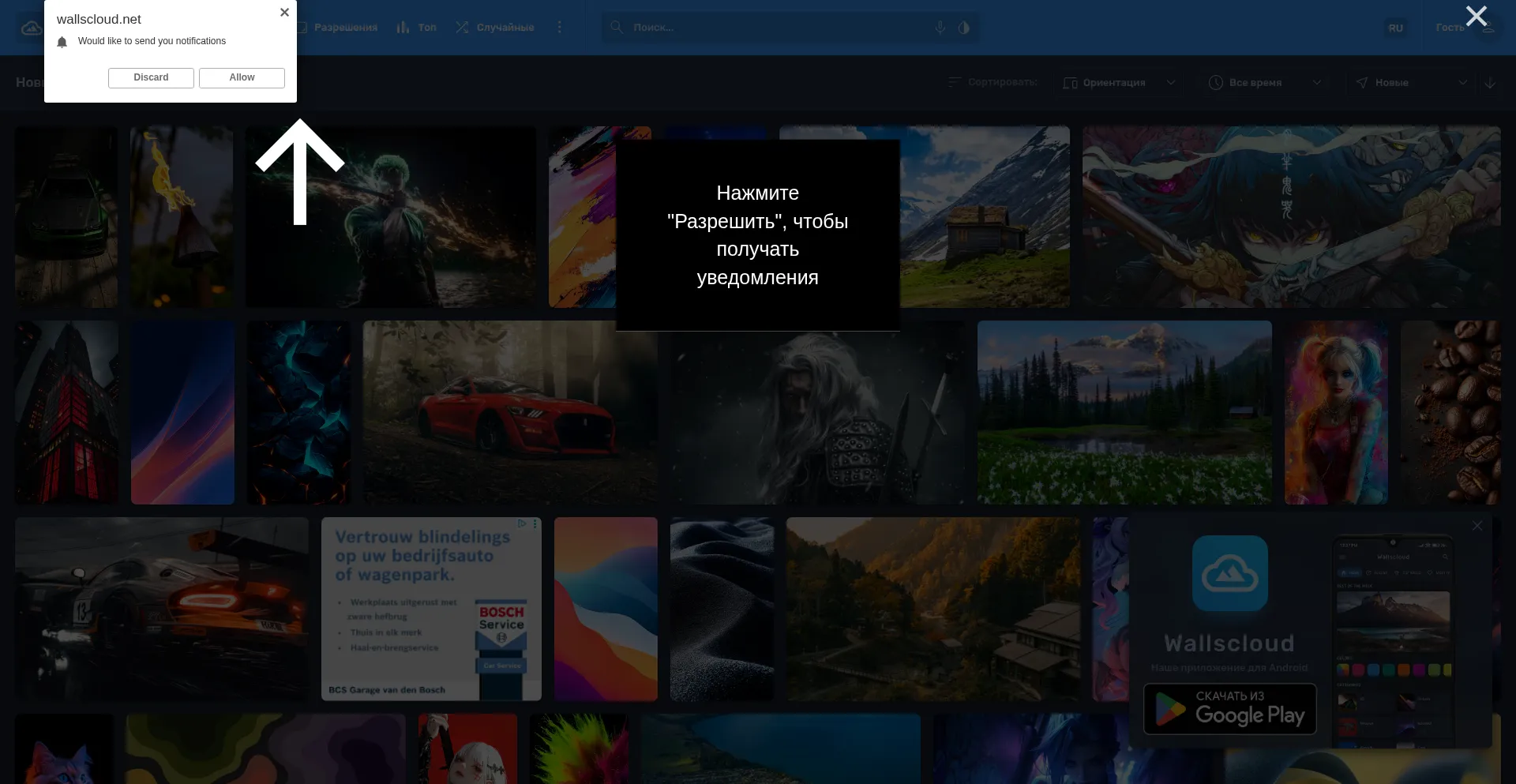
Task: Allow notifications from wallscloud.net
Action: 242,77
